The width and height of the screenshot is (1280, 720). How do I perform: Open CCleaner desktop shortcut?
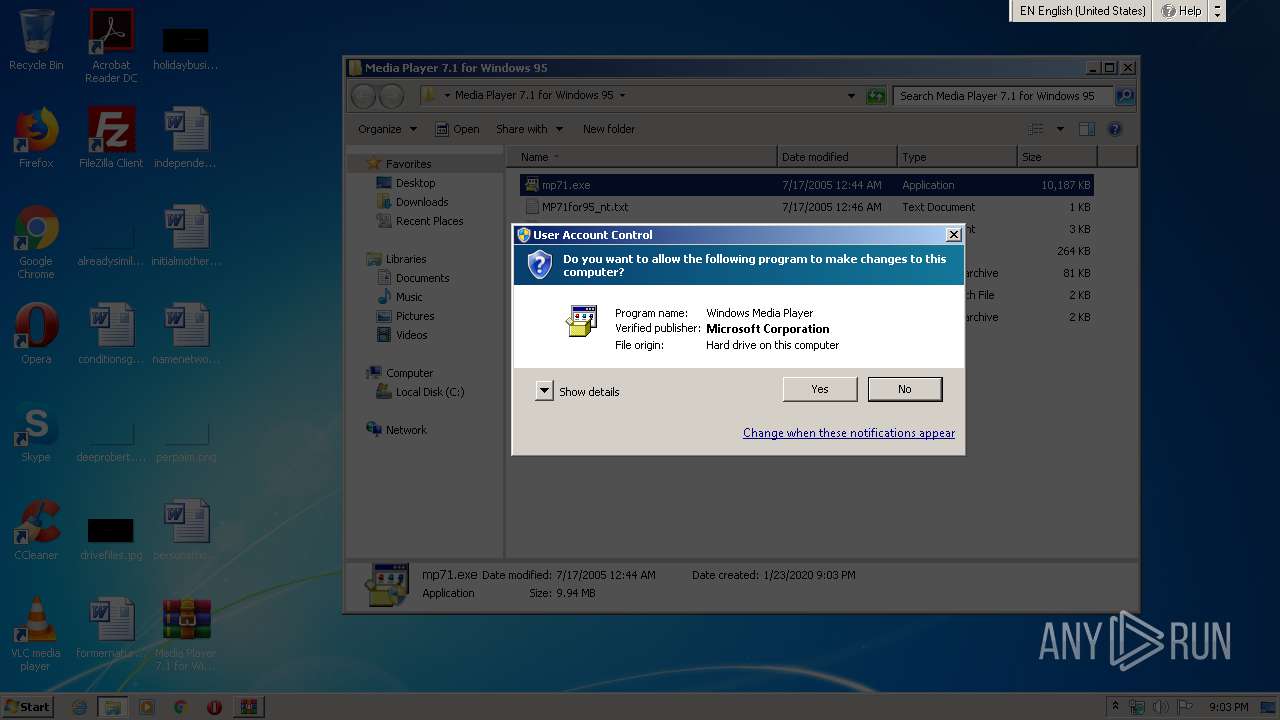click(36, 530)
